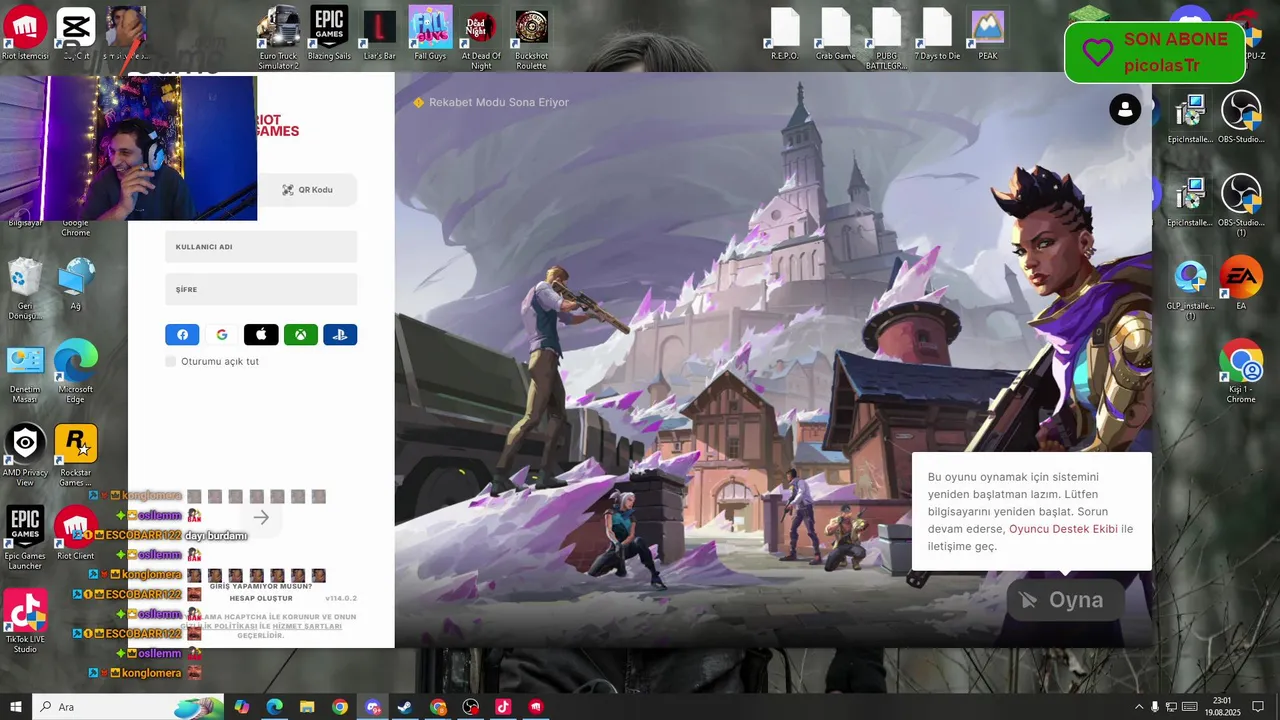Open the Hesap Oluştur link
This screenshot has width=1280, height=720.
click(x=261, y=598)
